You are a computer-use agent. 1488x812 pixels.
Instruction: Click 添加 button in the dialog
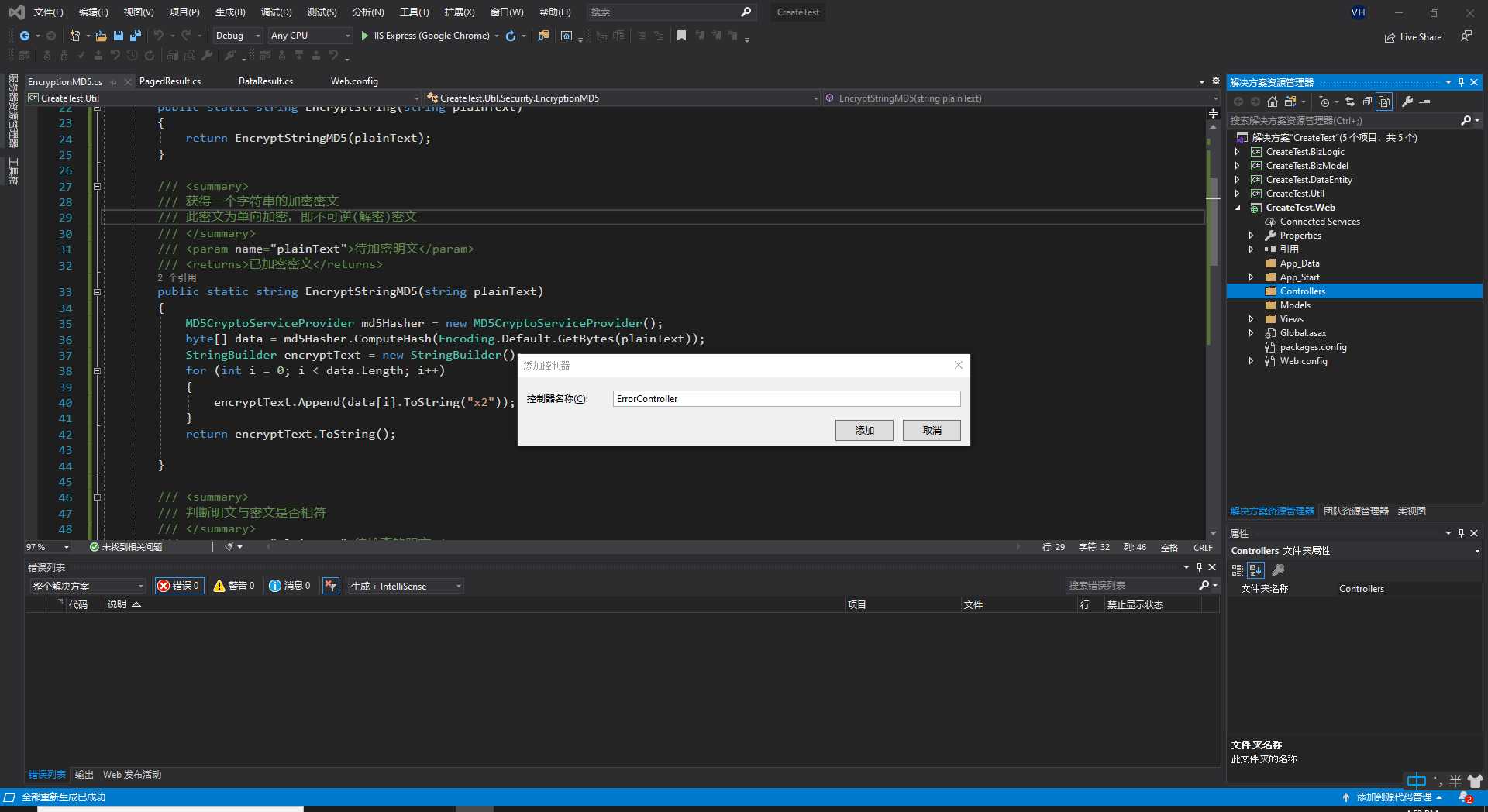pyautogui.click(x=864, y=431)
